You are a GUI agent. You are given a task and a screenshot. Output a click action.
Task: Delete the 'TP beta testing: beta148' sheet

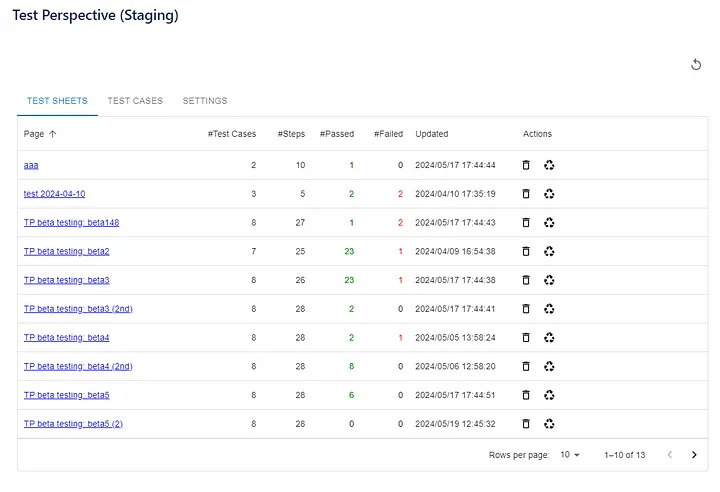tap(526, 223)
